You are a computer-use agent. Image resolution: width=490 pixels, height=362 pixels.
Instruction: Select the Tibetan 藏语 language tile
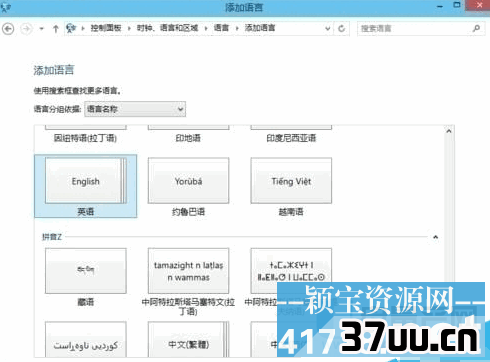[x=86, y=271]
